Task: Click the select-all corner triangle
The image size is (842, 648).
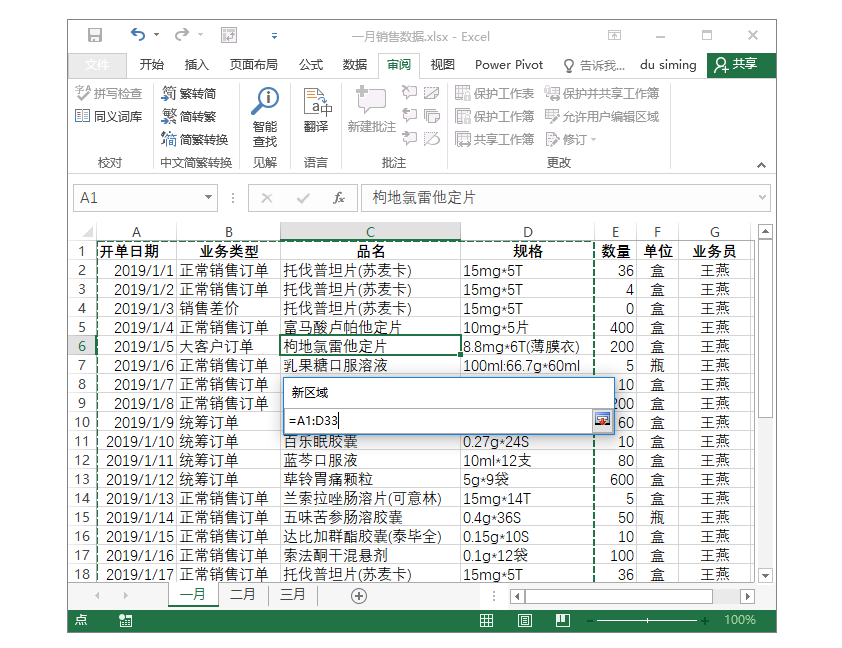Action: [88, 232]
